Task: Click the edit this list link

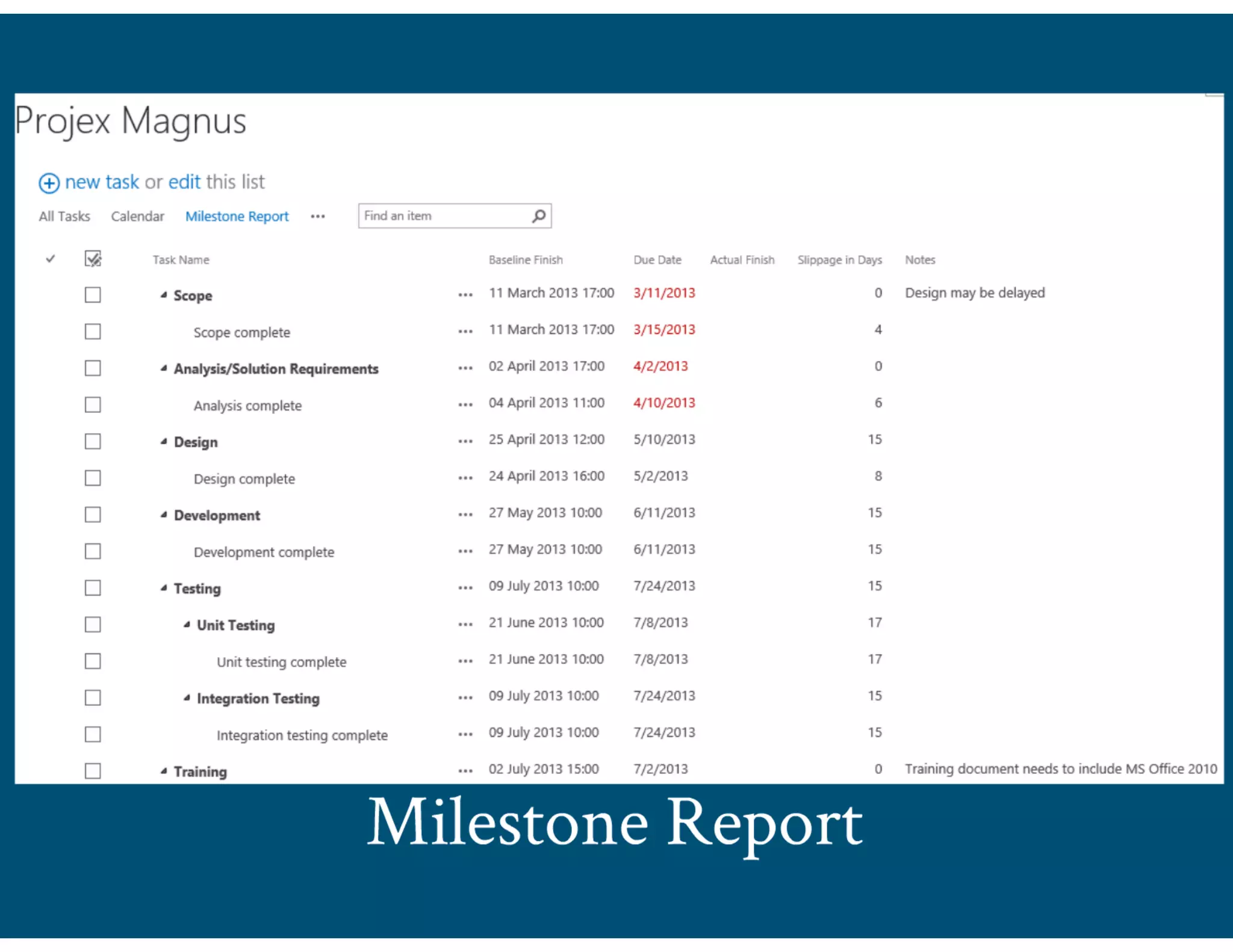Action: [184, 182]
